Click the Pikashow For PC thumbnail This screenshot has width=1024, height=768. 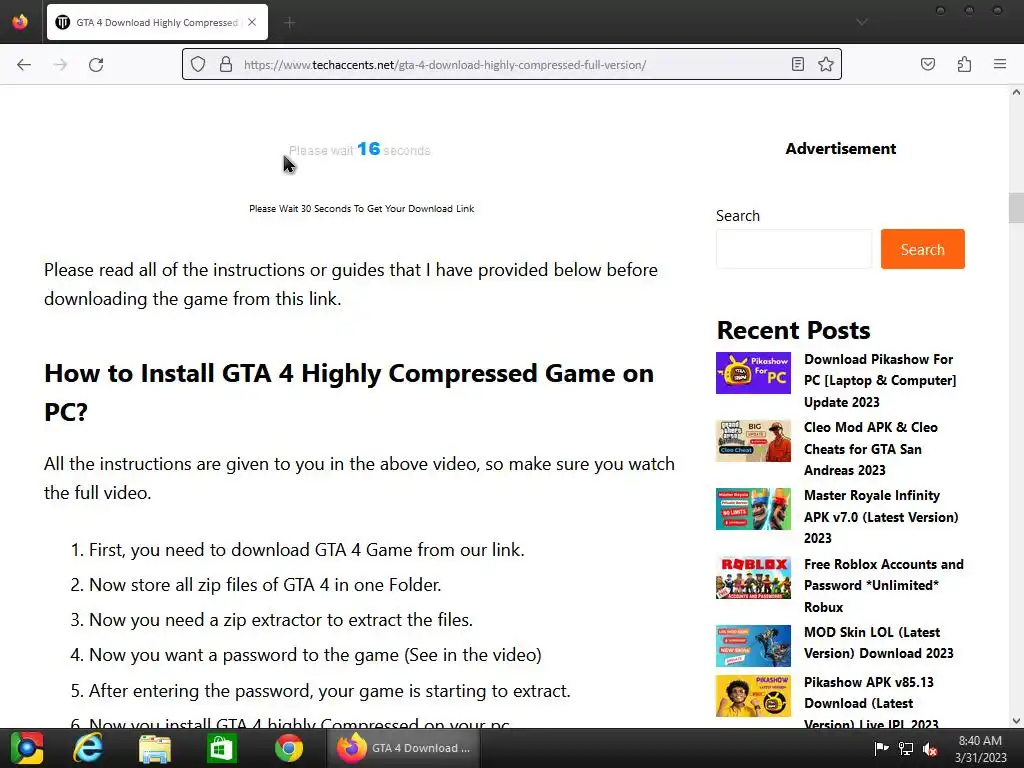pos(753,373)
